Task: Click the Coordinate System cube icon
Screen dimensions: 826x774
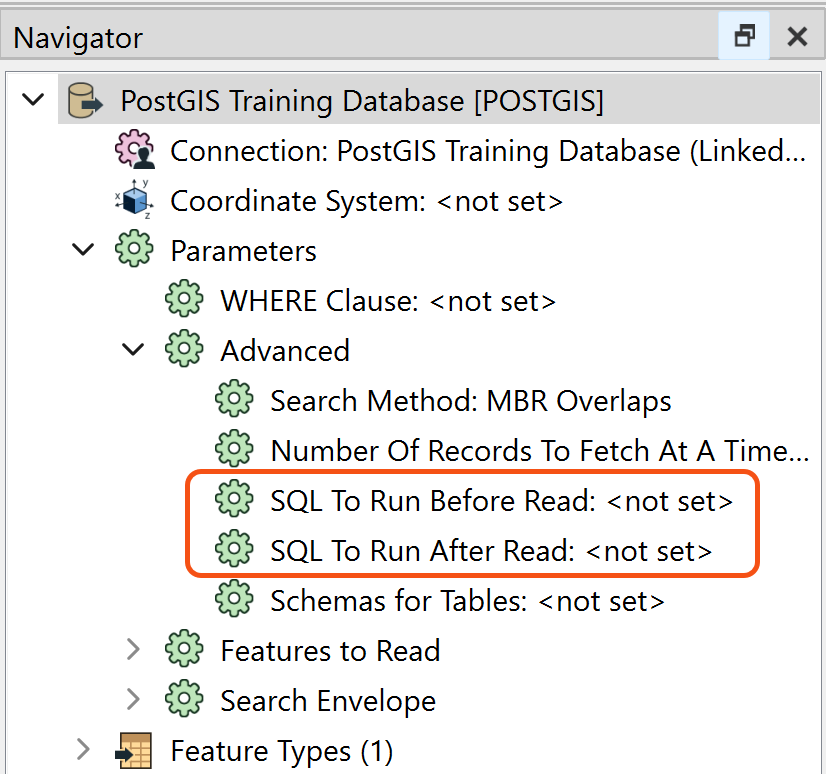Action: (134, 201)
